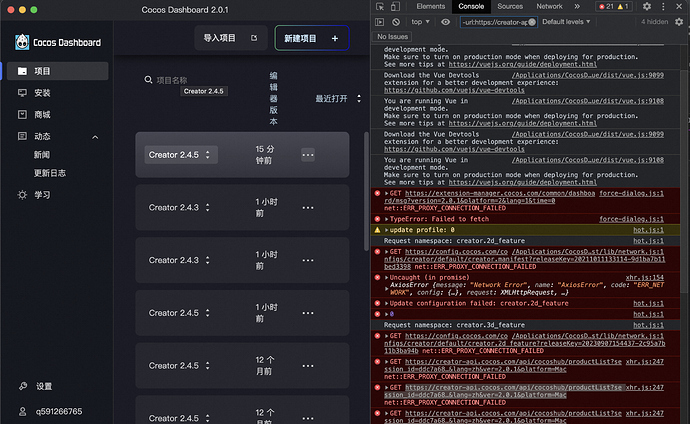This screenshot has height=424, width=690.
Task: Click the 新建项目 new project button
Action: coord(312,38)
